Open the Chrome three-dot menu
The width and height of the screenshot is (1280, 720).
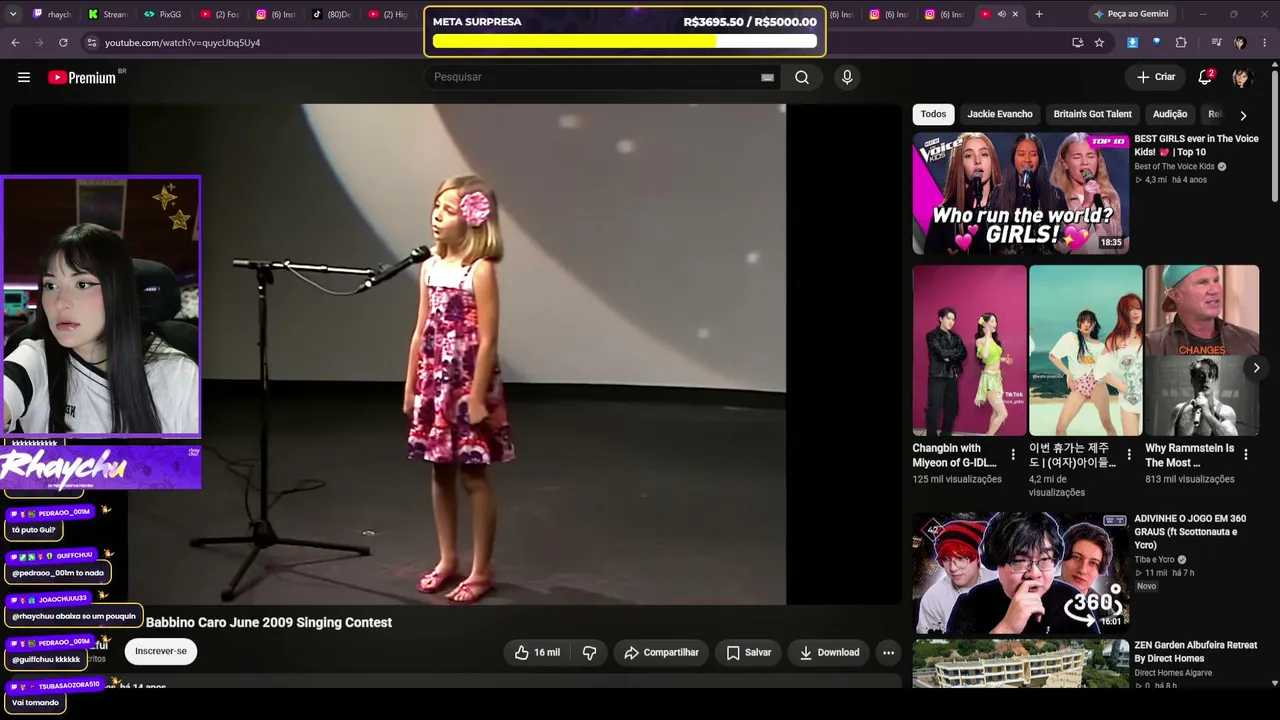[1265, 43]
